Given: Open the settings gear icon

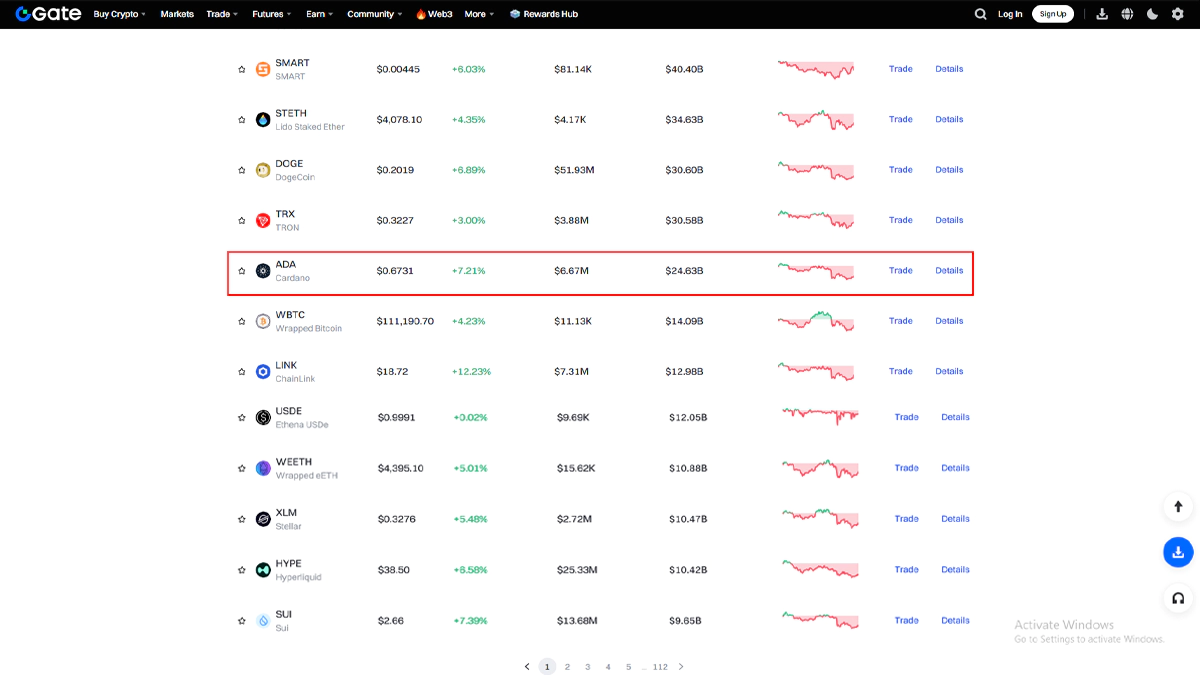Looking at the screenshot, I should click(x=1177, y=14).
